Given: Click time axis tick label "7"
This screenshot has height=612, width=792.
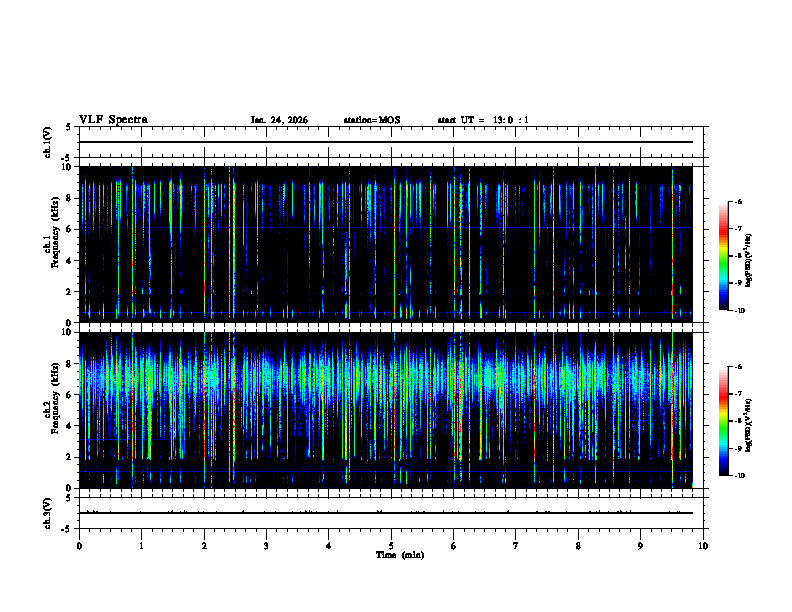Looking at the screenshot, I should click(x=516, y=546).
